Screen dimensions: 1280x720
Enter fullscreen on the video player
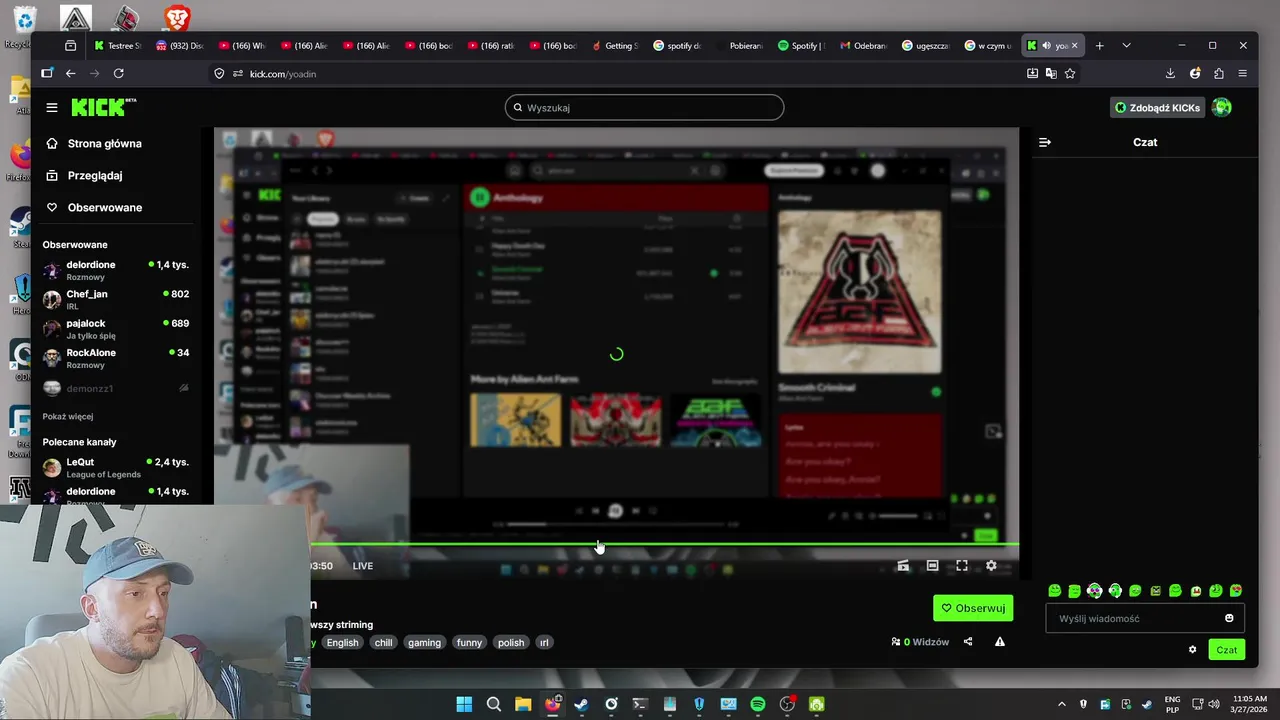pos(962,566)
